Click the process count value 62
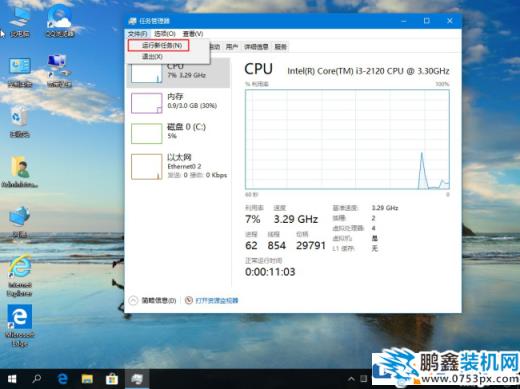The image size is (520, 389). click(x=251, y=246)
